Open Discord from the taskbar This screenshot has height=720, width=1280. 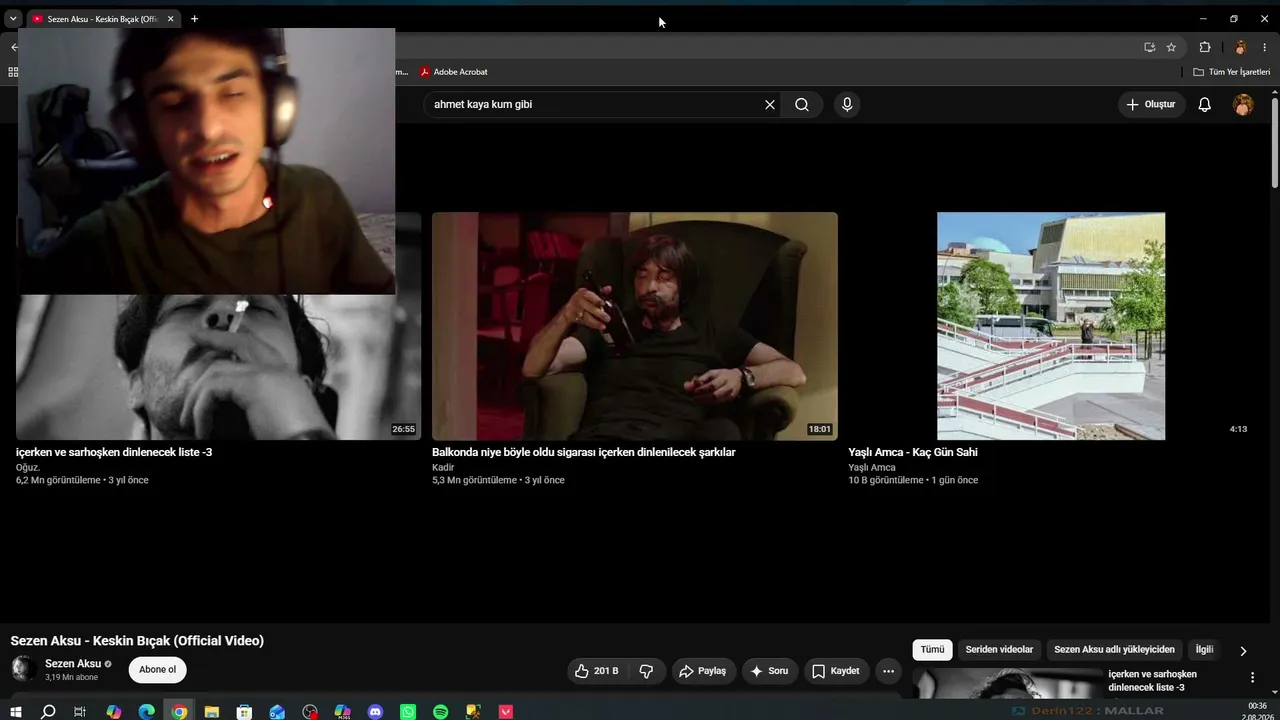pyautogui.click(x=375, y=712)
